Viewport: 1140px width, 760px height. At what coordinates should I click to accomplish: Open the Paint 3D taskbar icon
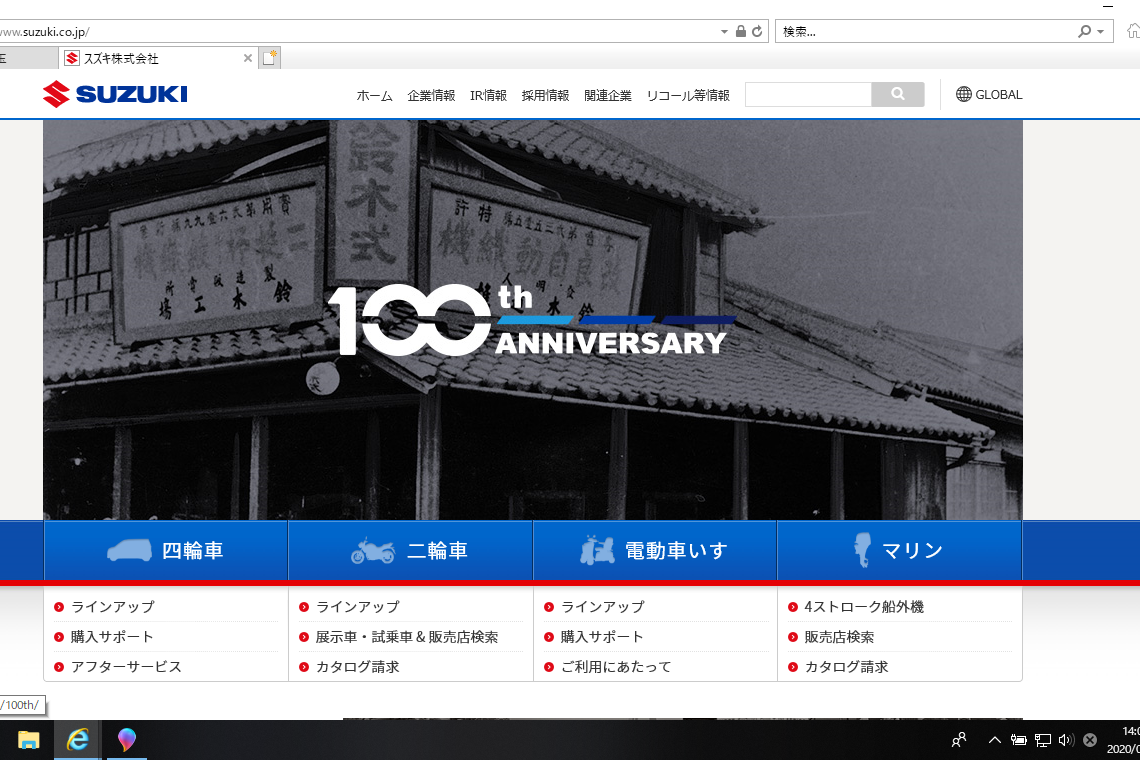pyautogui.click(x=127, y=740)
